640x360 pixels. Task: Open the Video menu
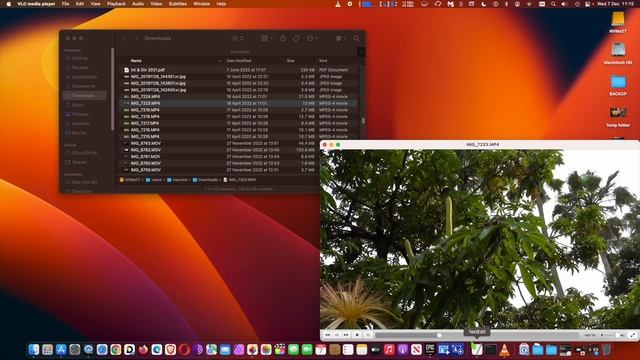click(x=156, y=4)
